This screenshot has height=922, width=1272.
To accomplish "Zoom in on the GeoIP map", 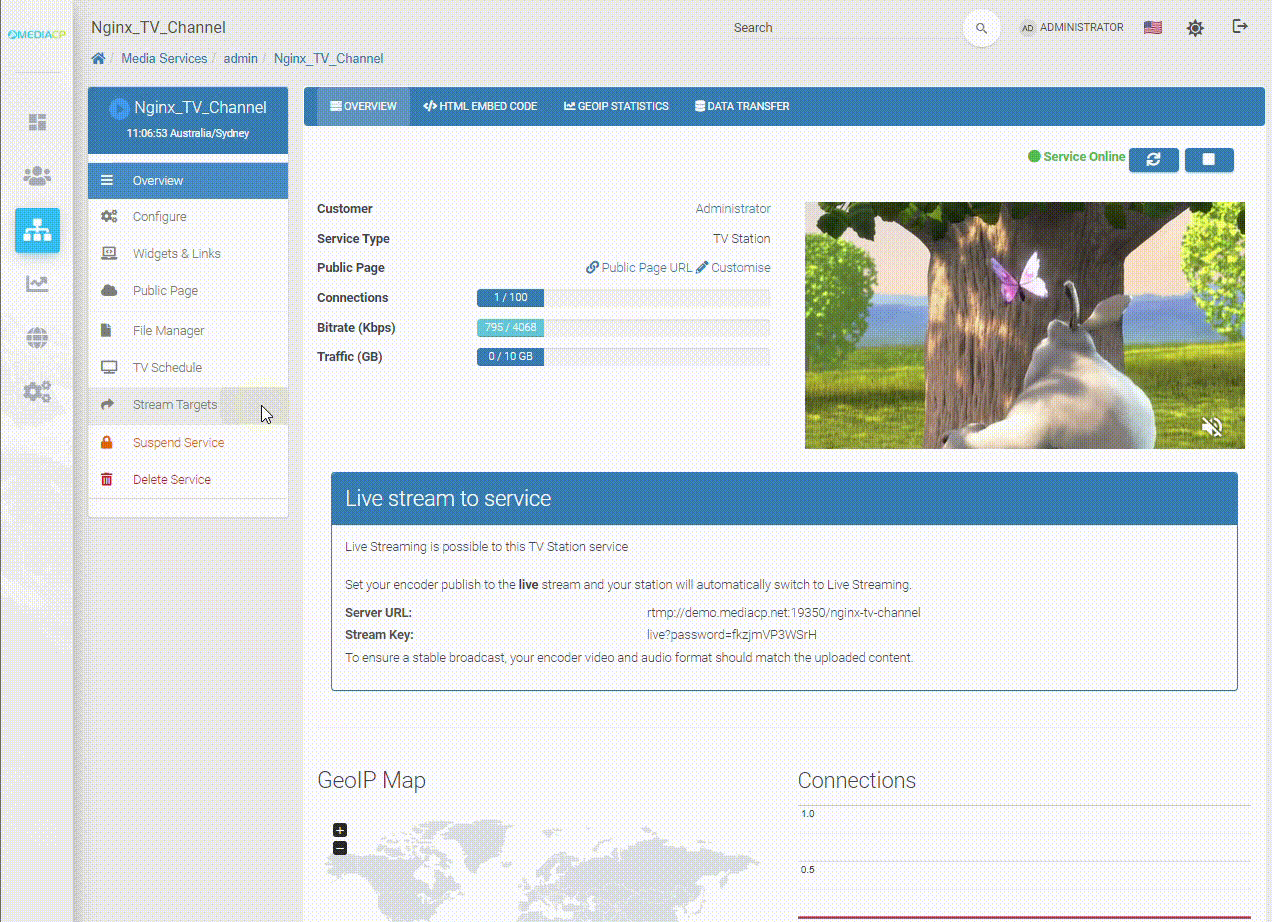I will [x=340, y=830].
